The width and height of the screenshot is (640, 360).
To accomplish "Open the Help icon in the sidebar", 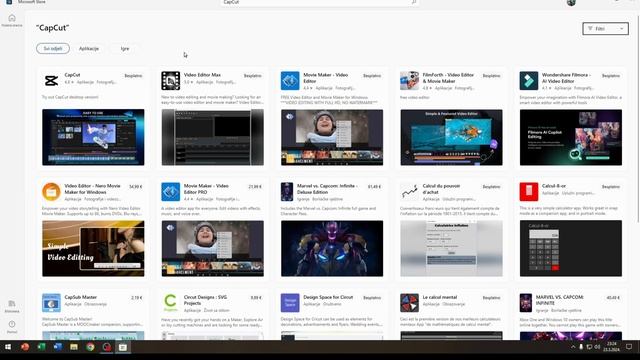I will click(x=12, y=327).
